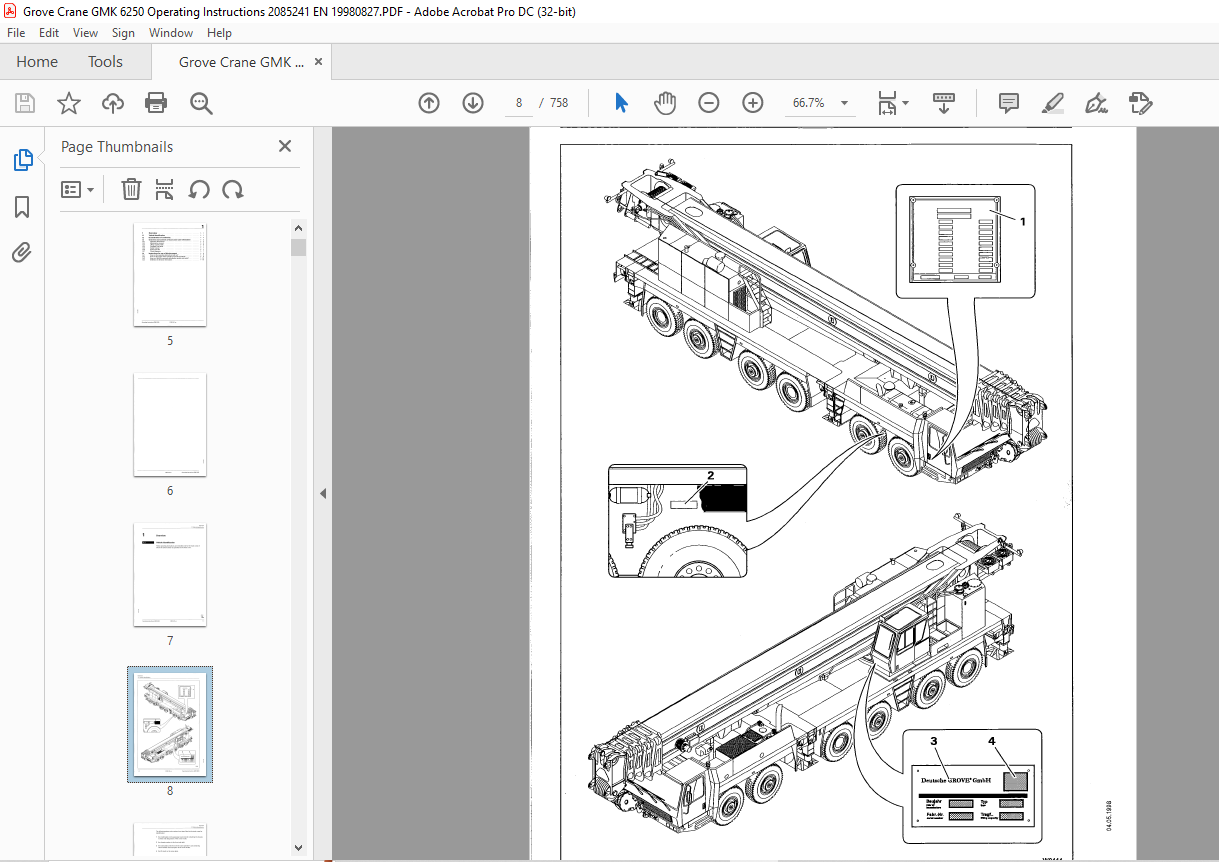1219x862 pixels.
Task: Insert page break tool in thumbnails
Action: coord(165,189)
